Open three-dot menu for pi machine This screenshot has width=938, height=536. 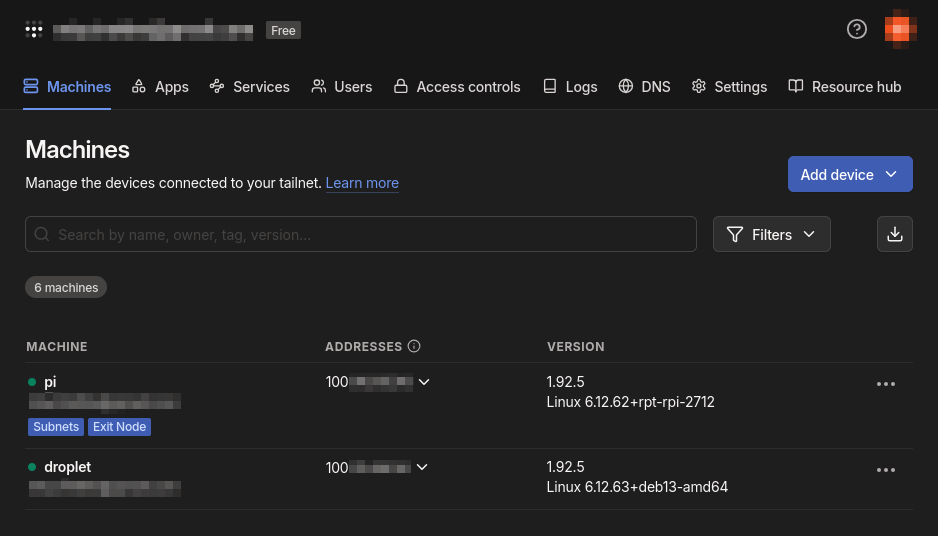coord(885,384)
